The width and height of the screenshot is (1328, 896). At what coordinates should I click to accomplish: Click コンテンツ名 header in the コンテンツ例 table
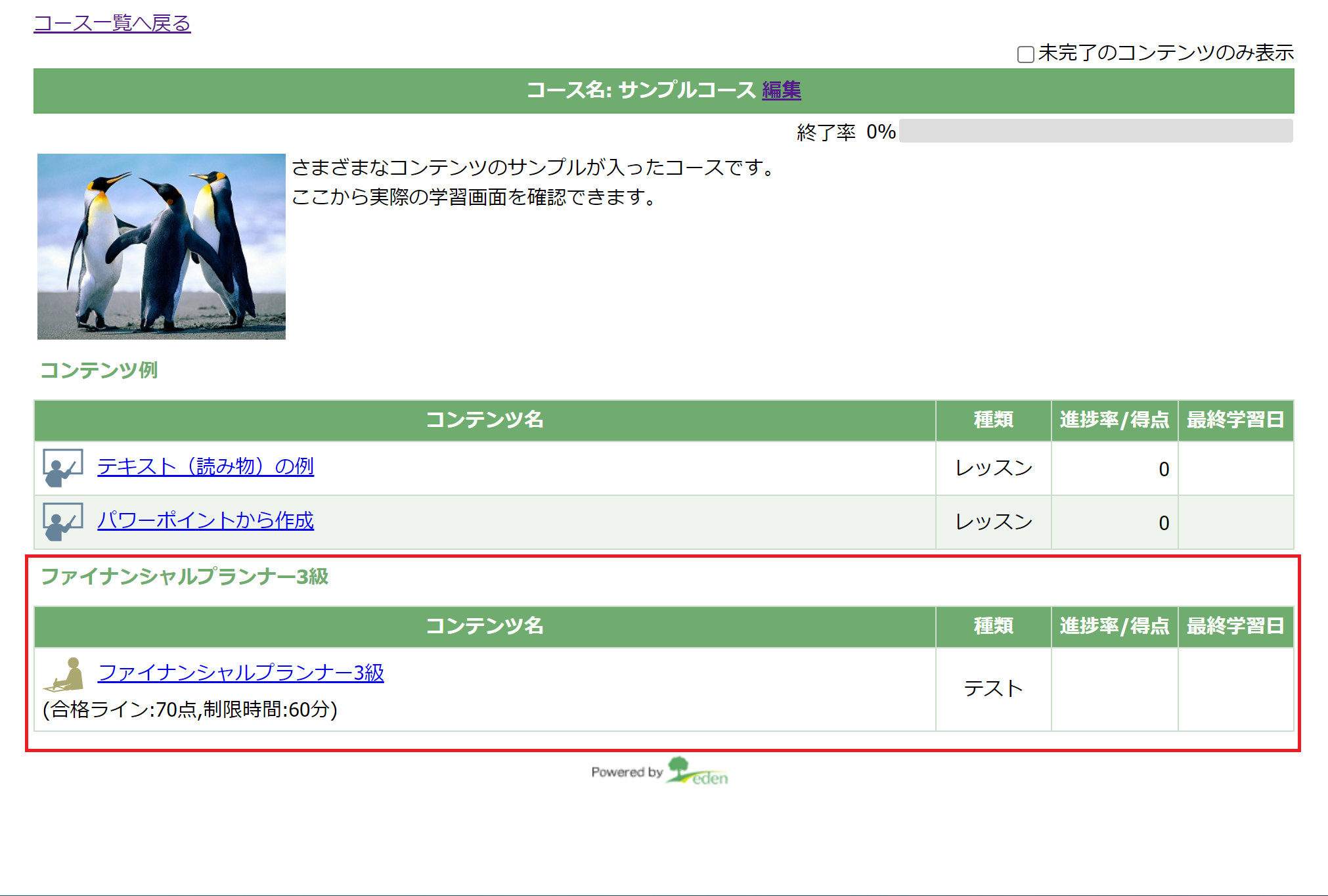485,420
